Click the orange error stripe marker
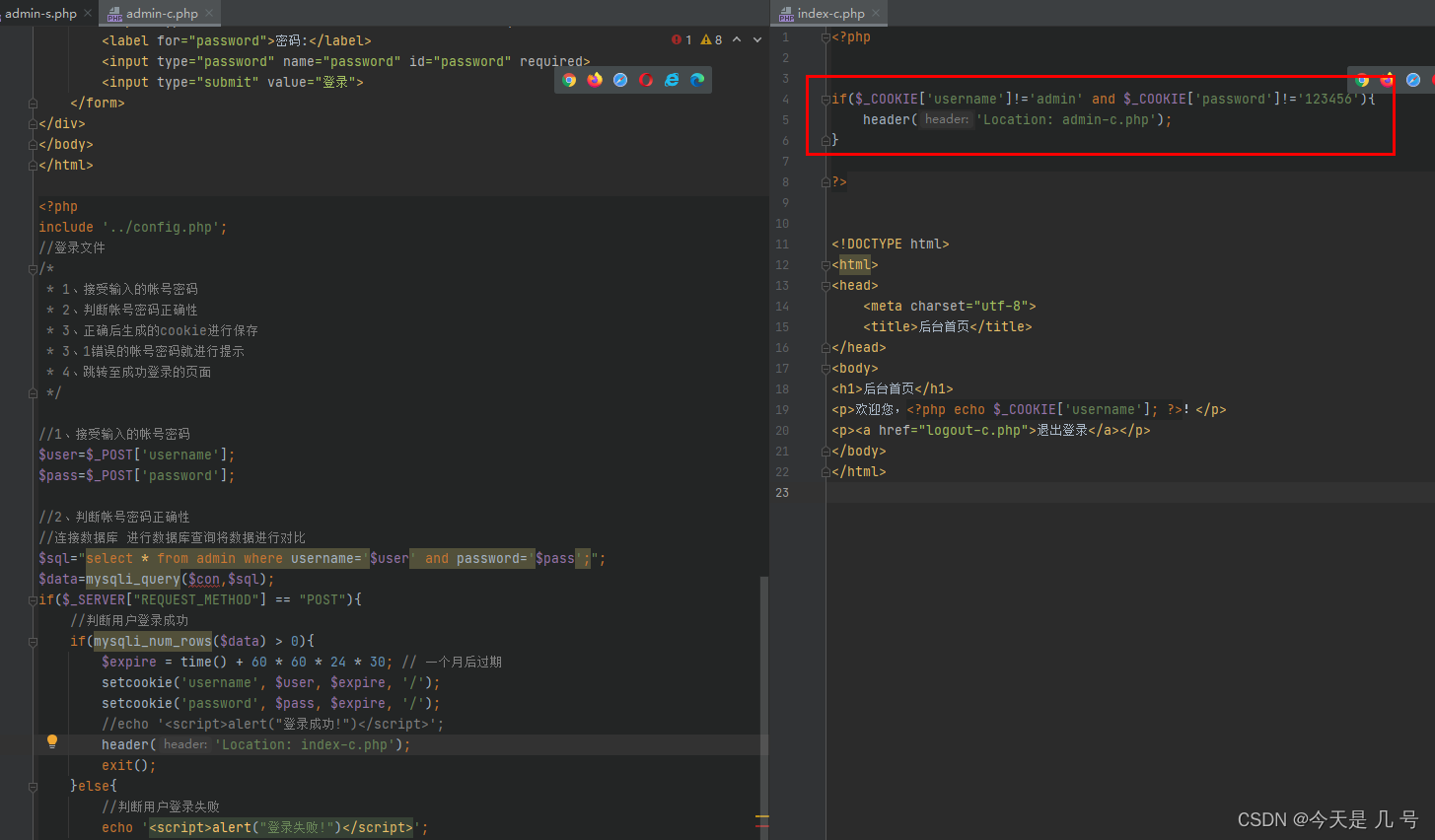1435x840 pixels. click(x=761, y=817)
